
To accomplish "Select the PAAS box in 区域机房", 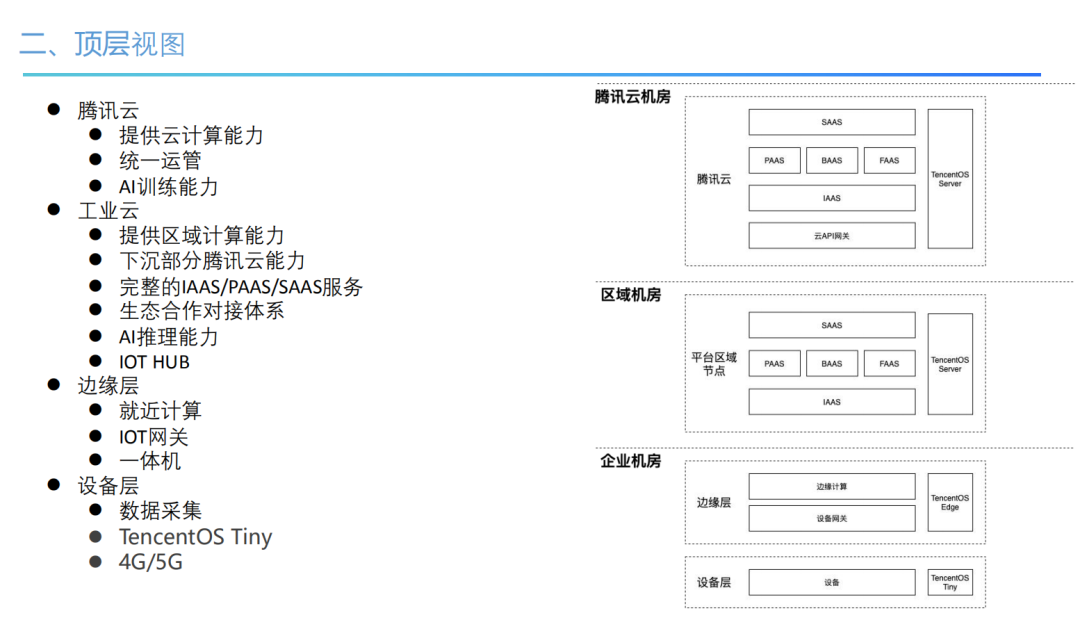I will point(774,364).
